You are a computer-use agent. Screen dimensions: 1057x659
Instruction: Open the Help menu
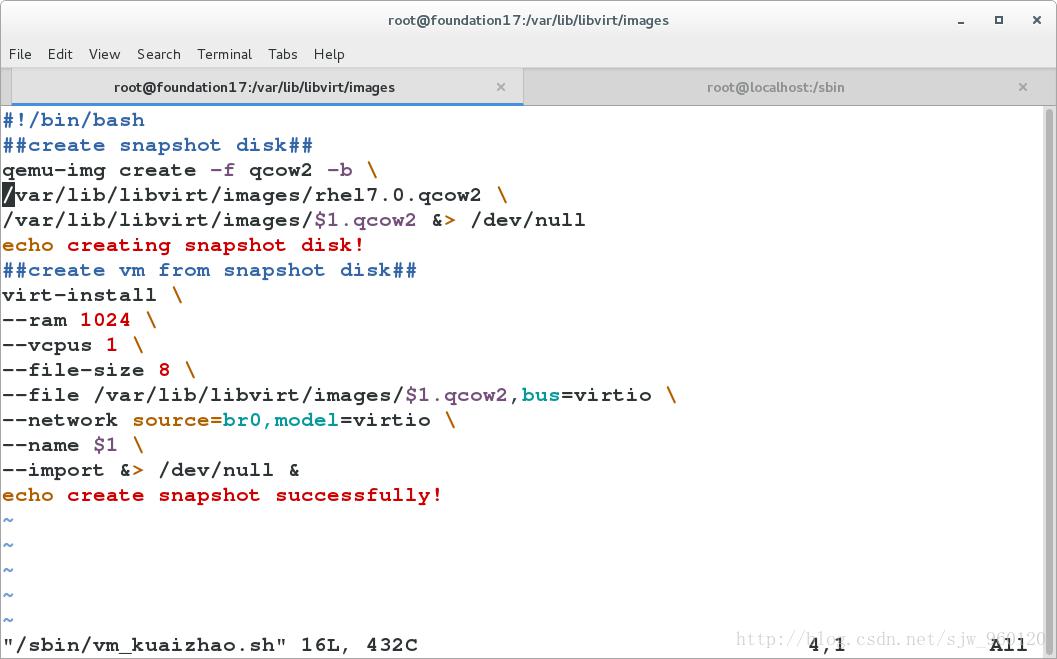point(329,54)
